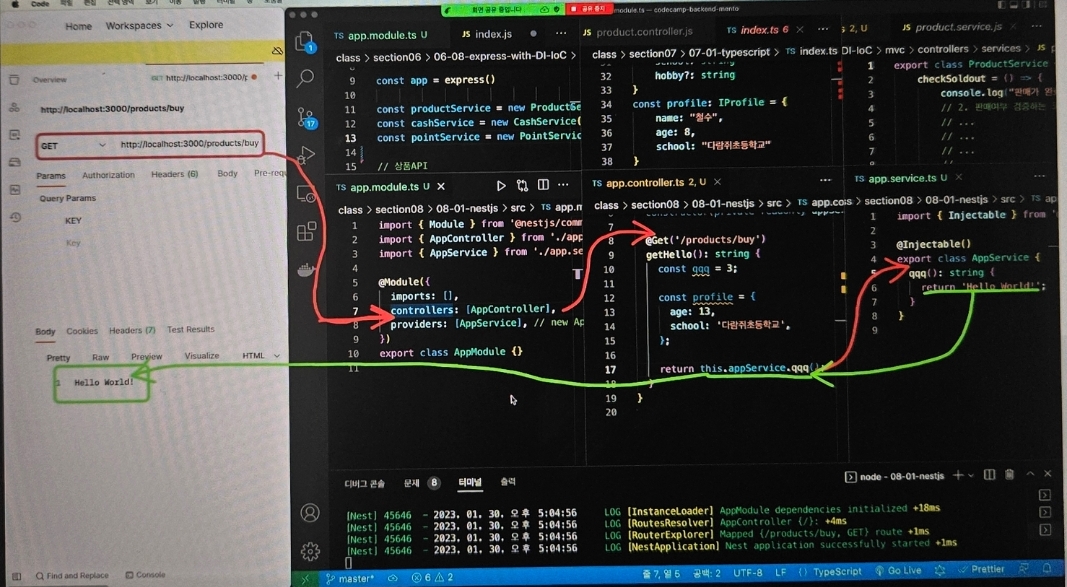Open Source Control with badge 17
Image resolution: width=1067 pixels, height=587 pixels.
coord(307,117)
